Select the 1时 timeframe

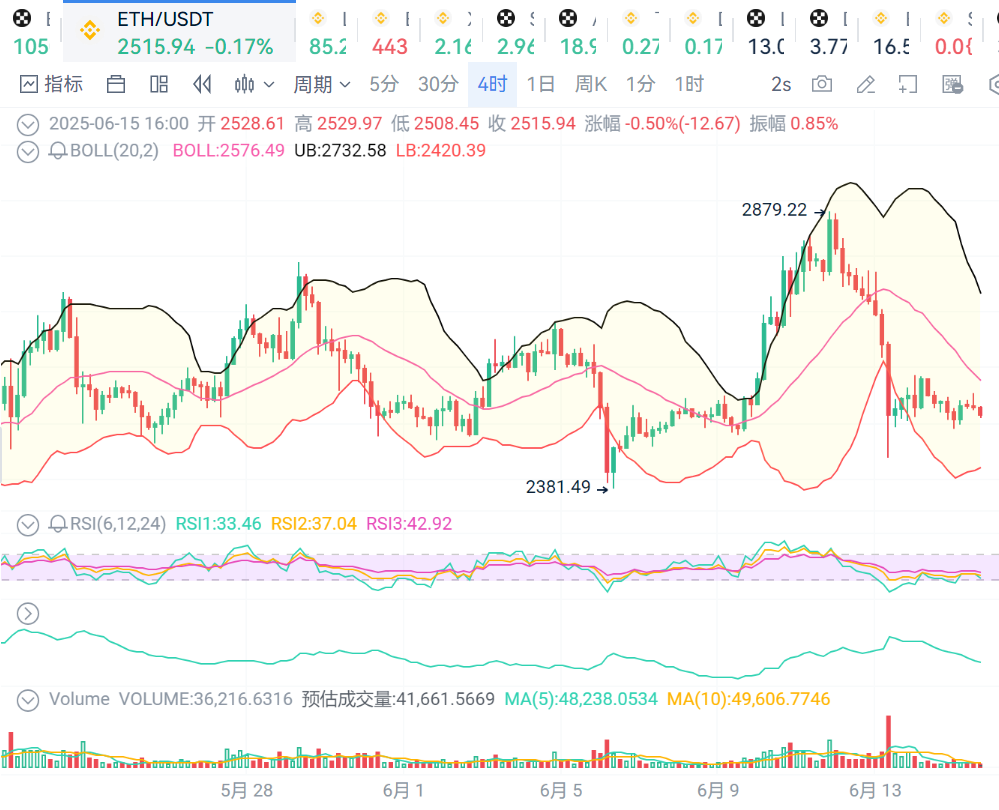pos(689,84)
